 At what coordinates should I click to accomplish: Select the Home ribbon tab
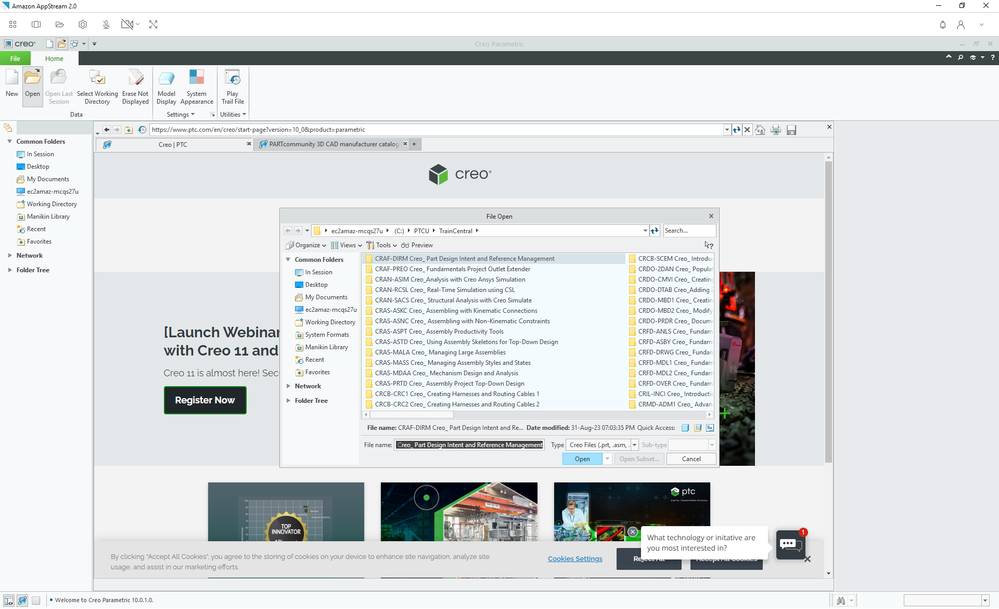[x=54, y=58]
